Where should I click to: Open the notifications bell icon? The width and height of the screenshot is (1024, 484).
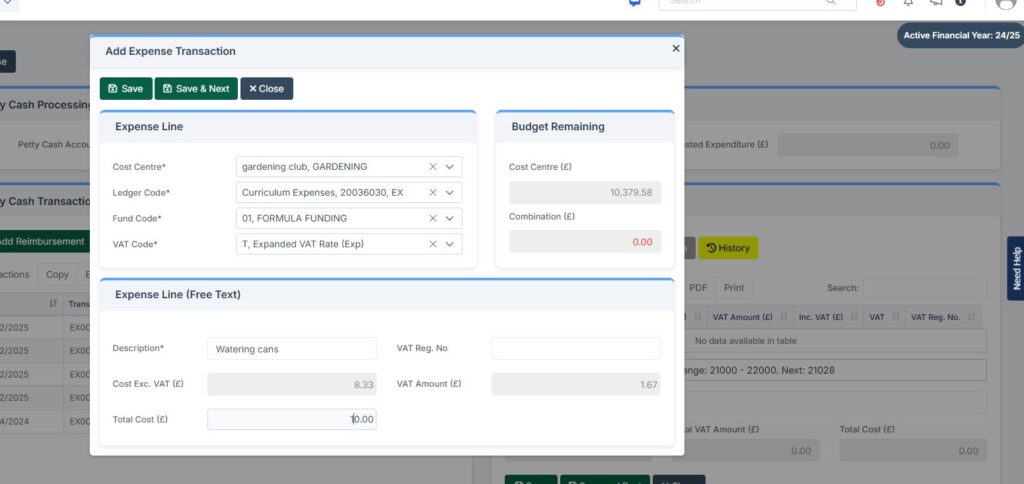click(x=908, y=3)
